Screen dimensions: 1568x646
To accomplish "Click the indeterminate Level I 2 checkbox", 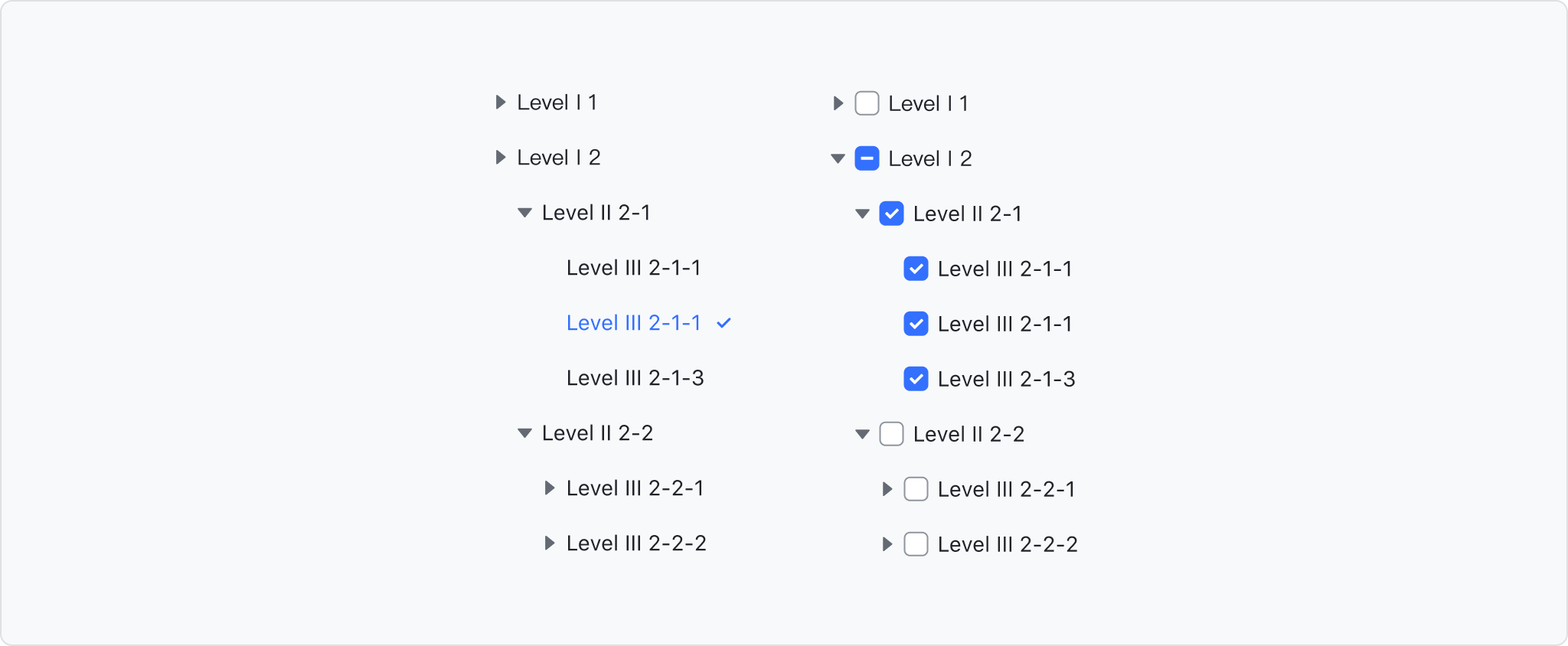I will (867, 158).
